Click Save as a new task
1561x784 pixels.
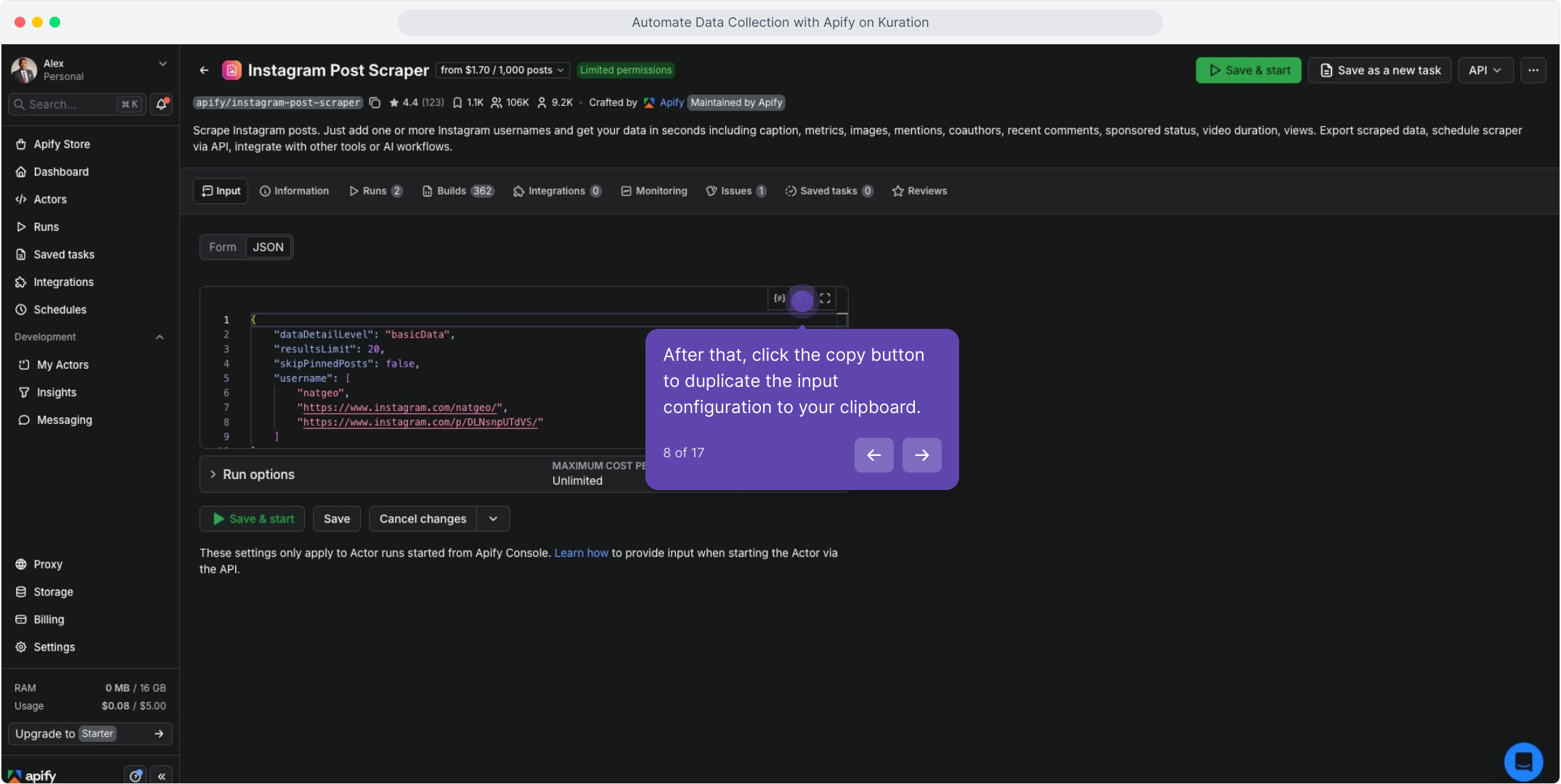click(x=1379, y=70)
